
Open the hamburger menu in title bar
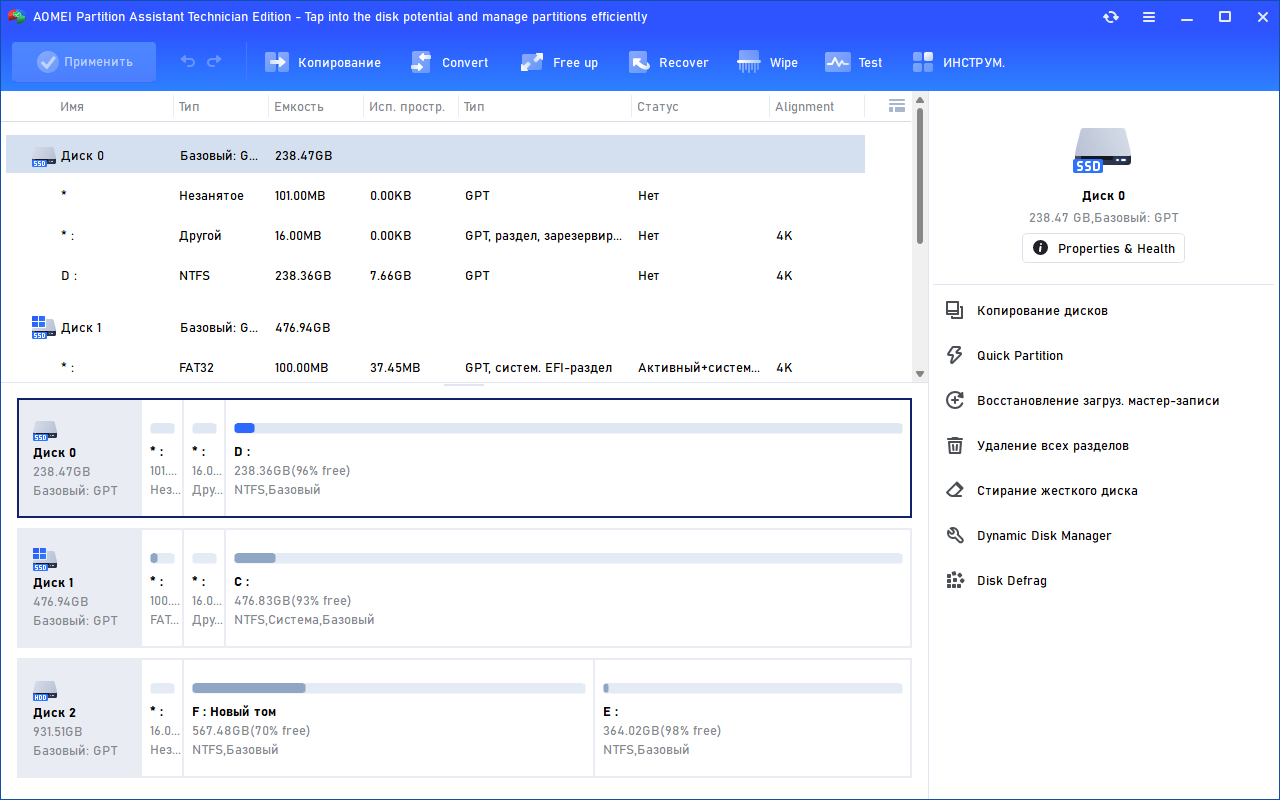click(1149, 17)
